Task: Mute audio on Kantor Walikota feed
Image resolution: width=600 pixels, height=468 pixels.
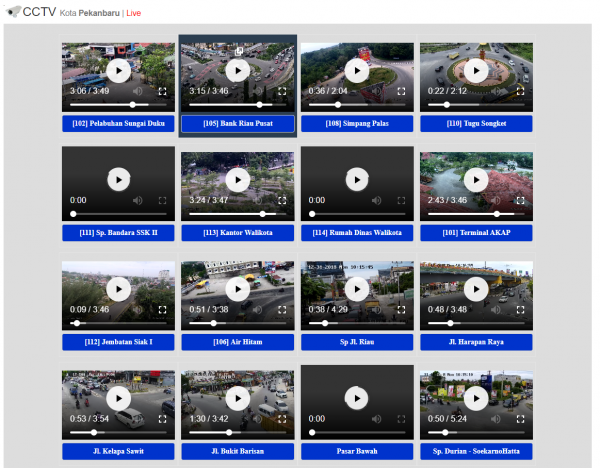Action: pos(259,200)
